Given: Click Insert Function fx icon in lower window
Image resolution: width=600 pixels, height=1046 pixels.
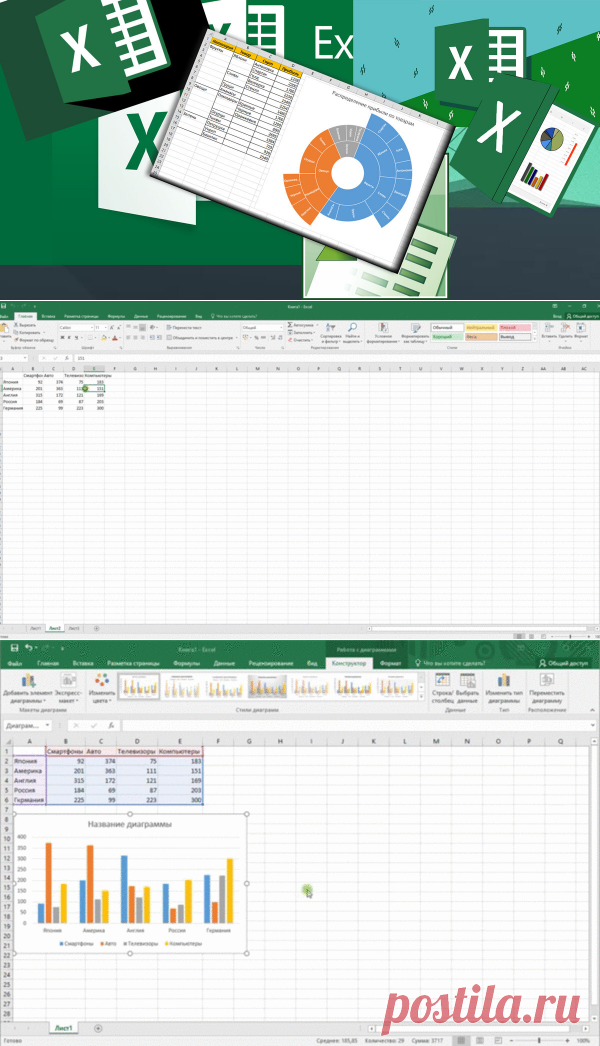Looking at the screenshot, I should point(111,725).
